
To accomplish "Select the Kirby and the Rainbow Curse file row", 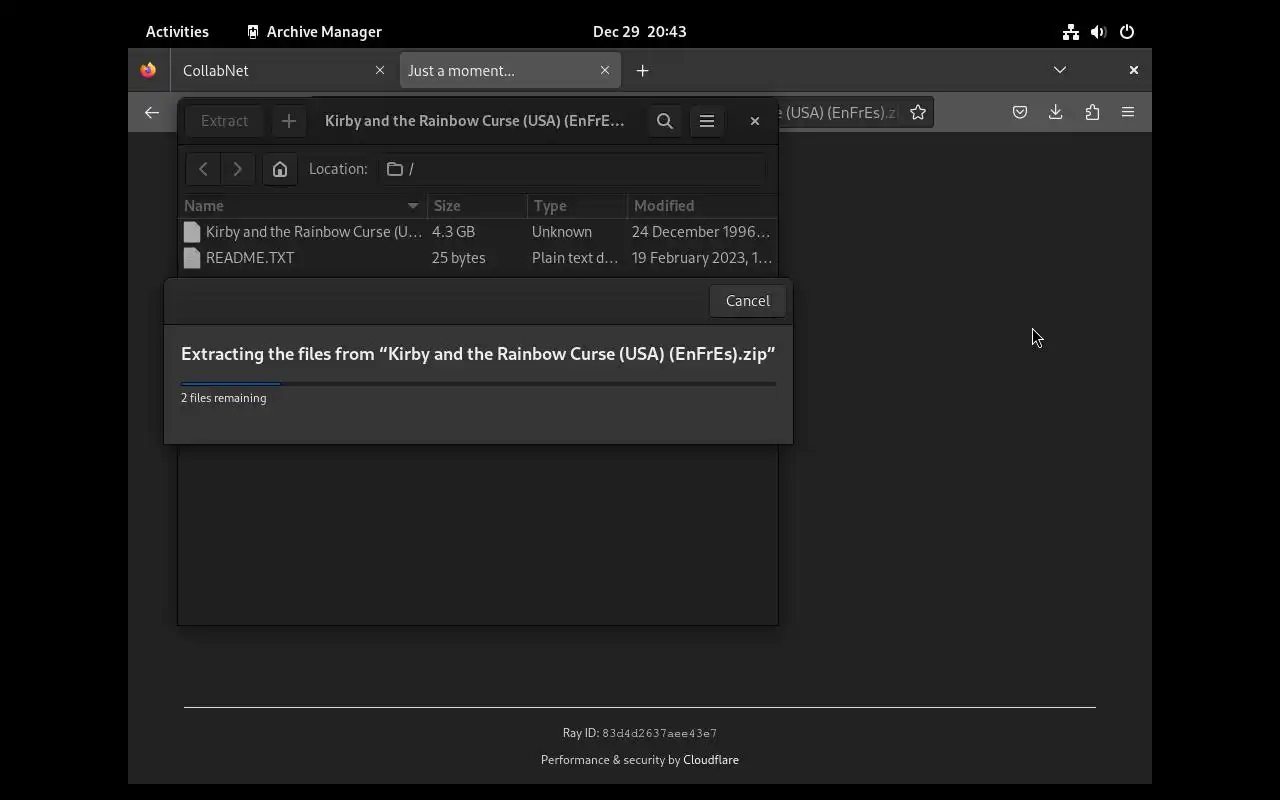I will point(478,232).
